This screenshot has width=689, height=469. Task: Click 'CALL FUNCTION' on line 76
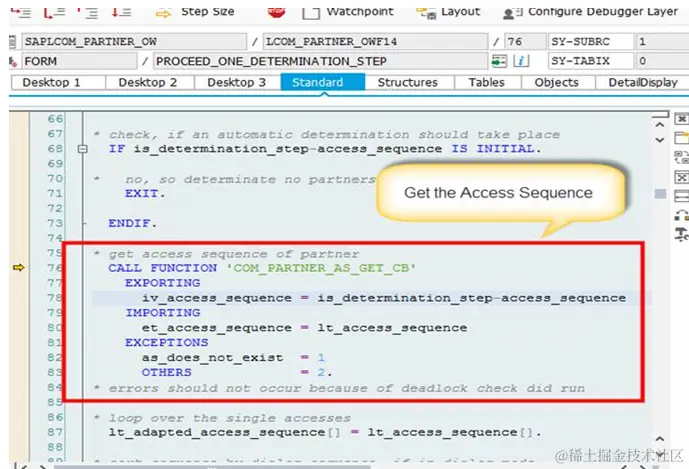(163, 268)
